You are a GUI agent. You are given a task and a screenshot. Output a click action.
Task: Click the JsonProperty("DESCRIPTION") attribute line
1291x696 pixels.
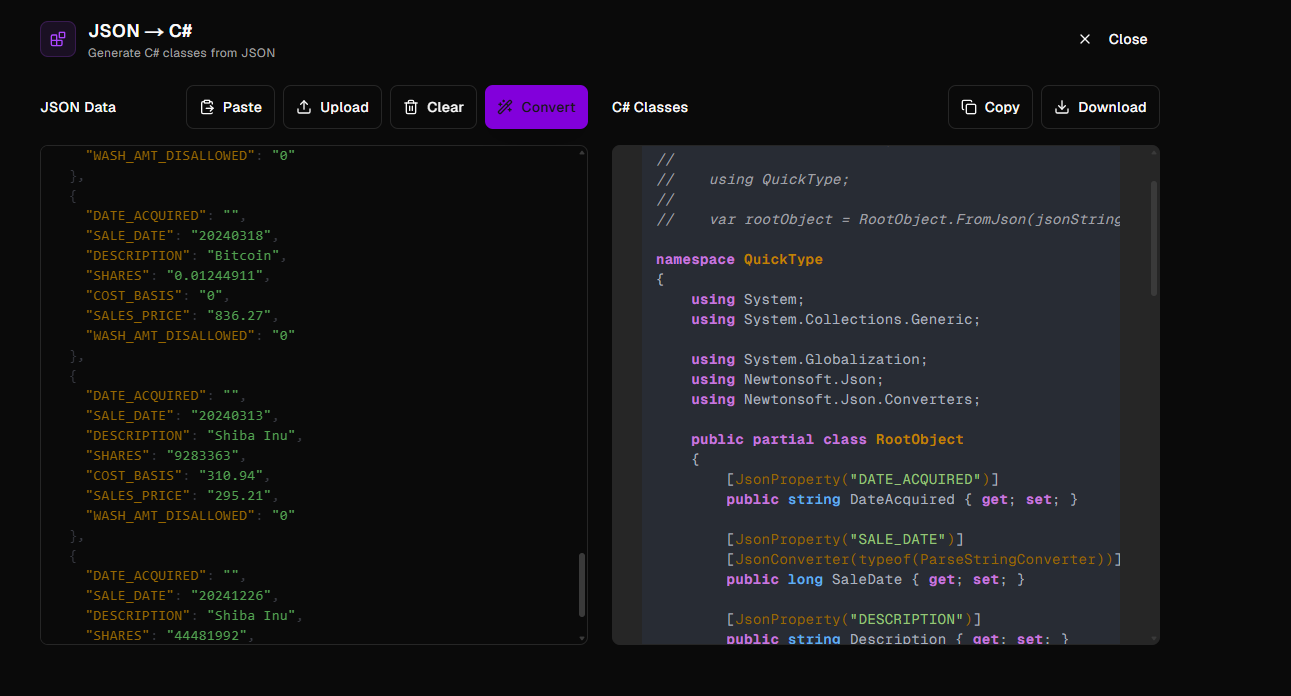point(854,619)
